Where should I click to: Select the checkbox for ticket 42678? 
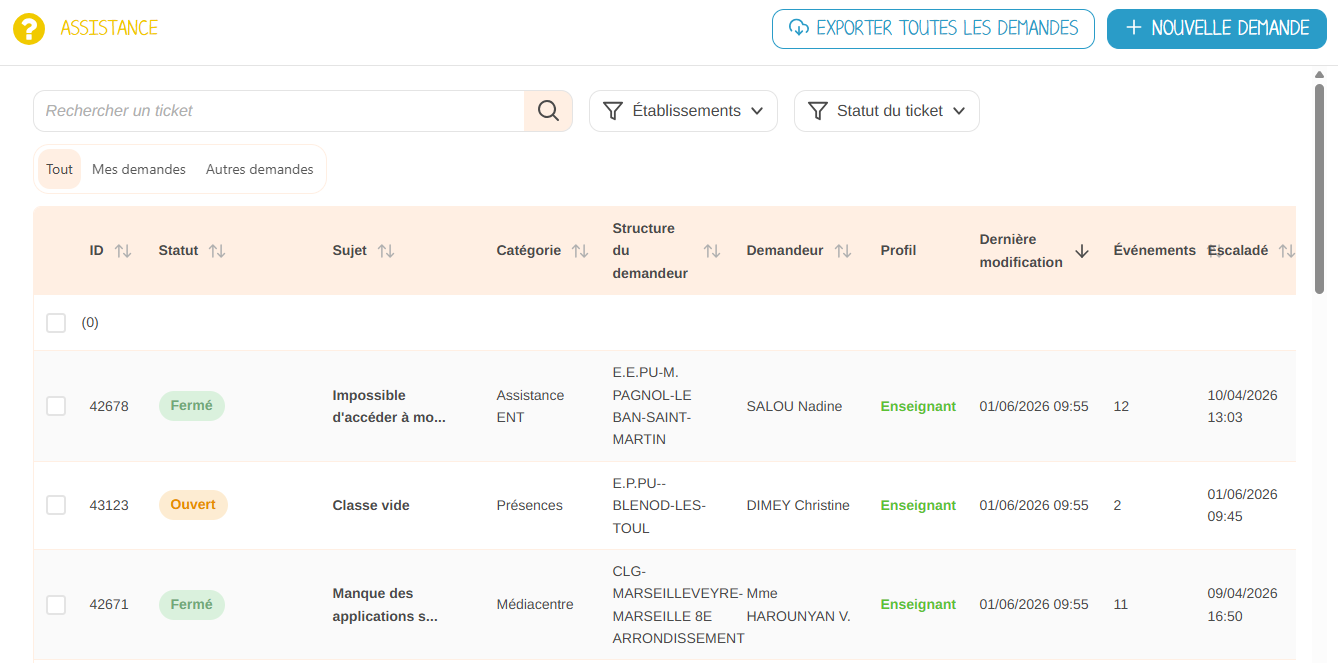[56, 406]
